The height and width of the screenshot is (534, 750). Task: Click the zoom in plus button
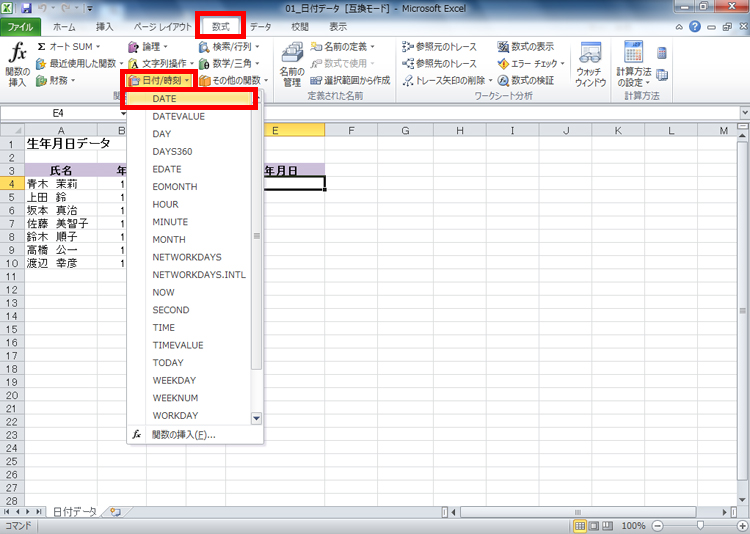tap(743, 526)
